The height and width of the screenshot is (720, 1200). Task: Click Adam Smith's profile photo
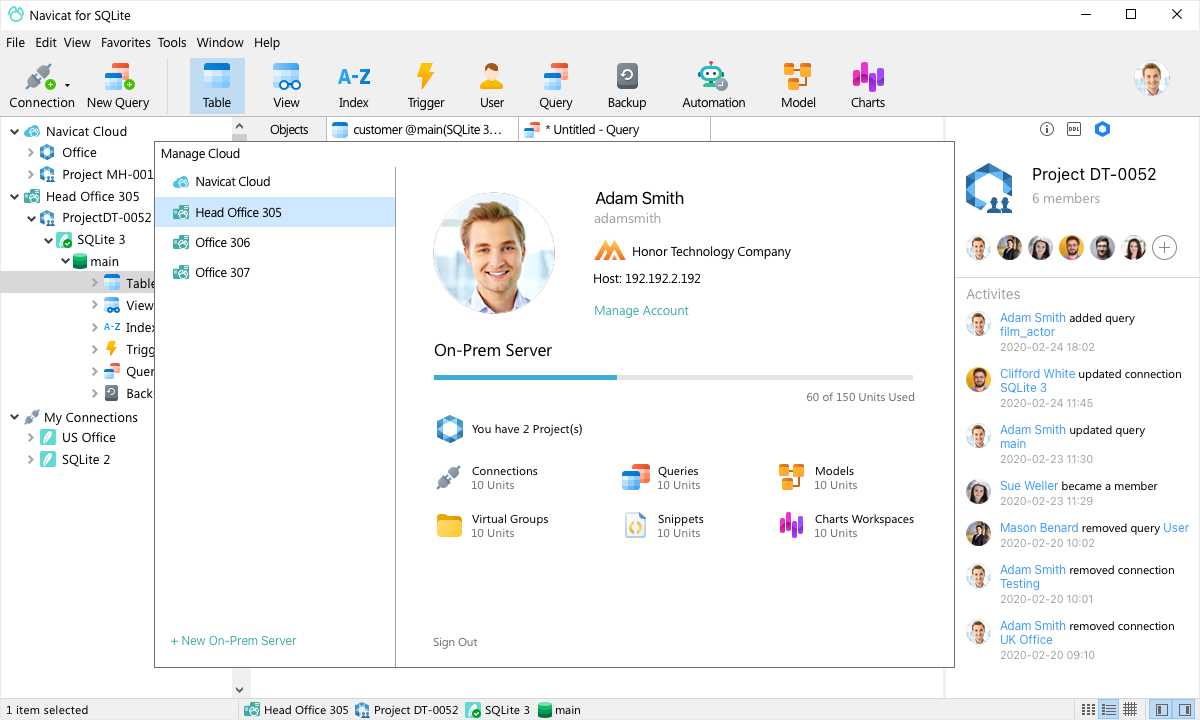[494, 254]
